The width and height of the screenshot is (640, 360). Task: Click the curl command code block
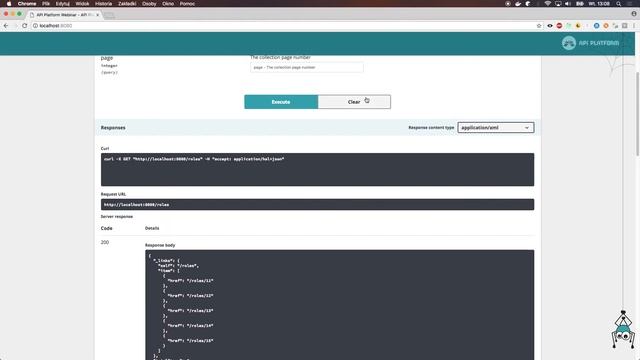pyautogui.click(x=317, y=169)
